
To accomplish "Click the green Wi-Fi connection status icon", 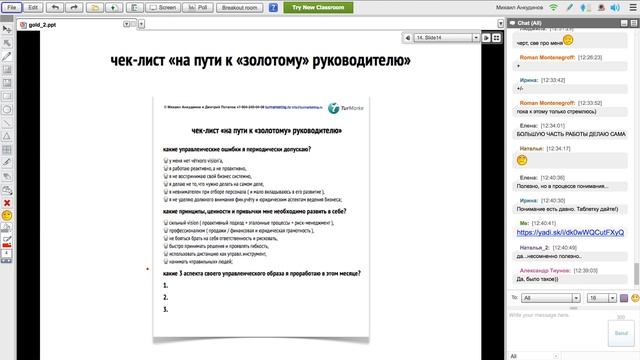I will 553,7.
